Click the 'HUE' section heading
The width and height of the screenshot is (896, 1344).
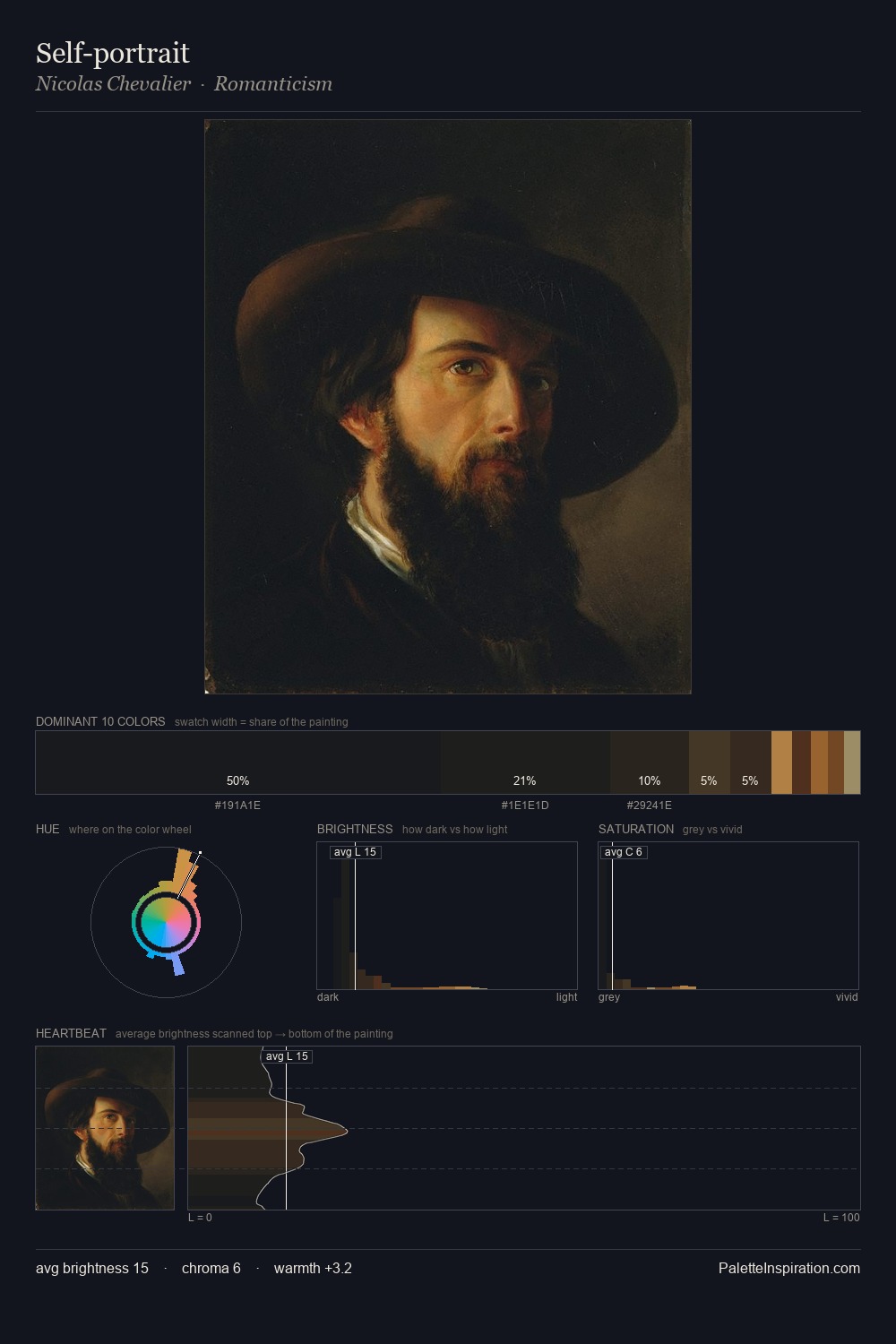pyautogui.click(x=47, y=829)
